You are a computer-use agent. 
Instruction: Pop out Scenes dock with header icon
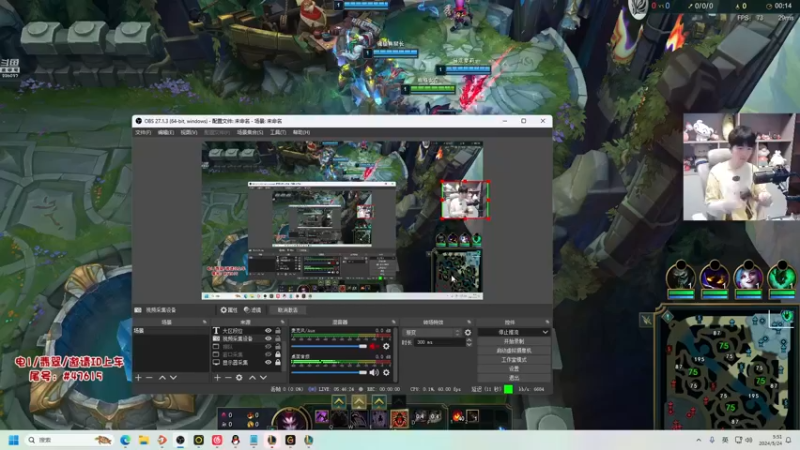[205, 322]
